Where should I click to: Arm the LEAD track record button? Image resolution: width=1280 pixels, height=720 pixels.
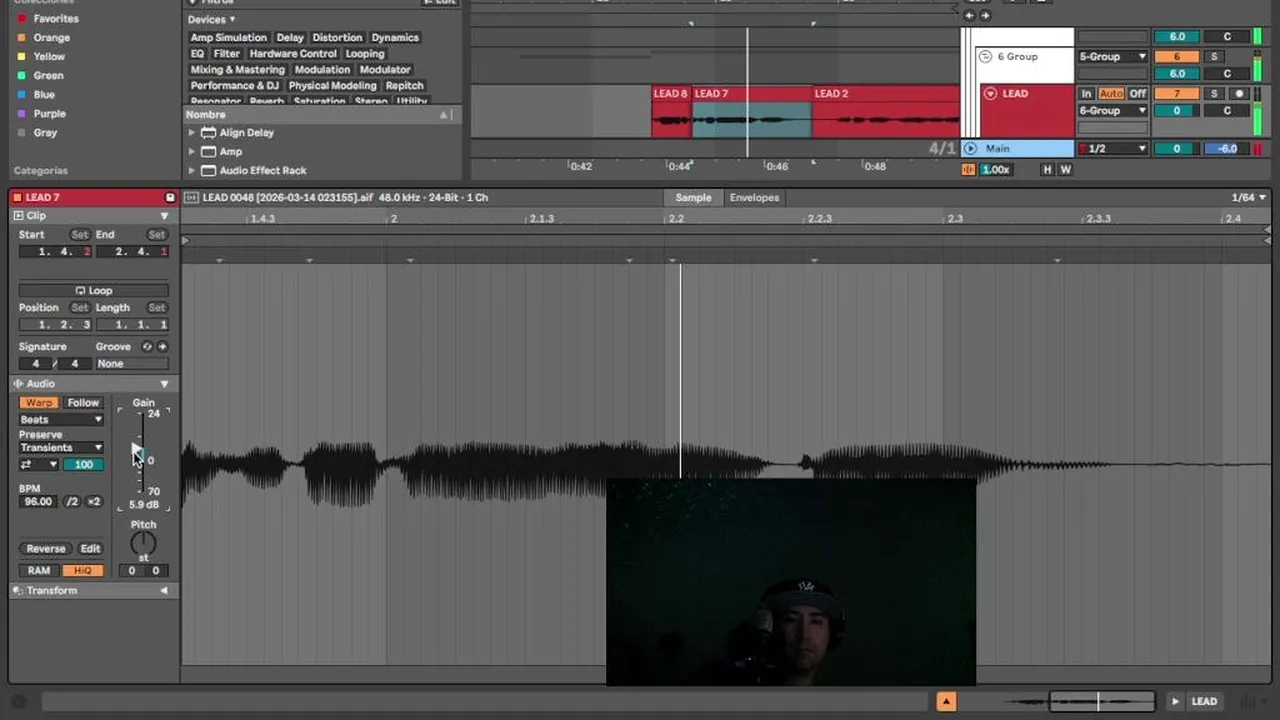[1240, 93]
